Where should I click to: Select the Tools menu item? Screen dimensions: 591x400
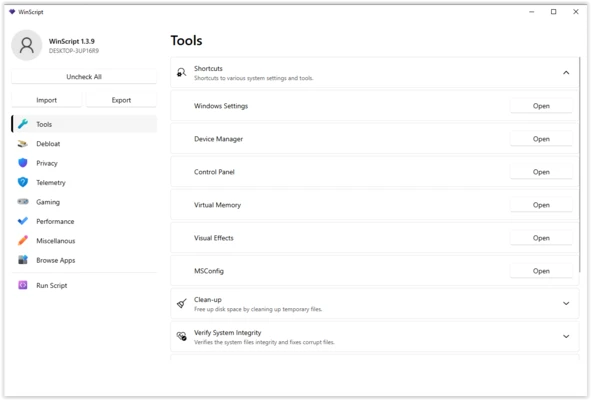pos(84,124)
